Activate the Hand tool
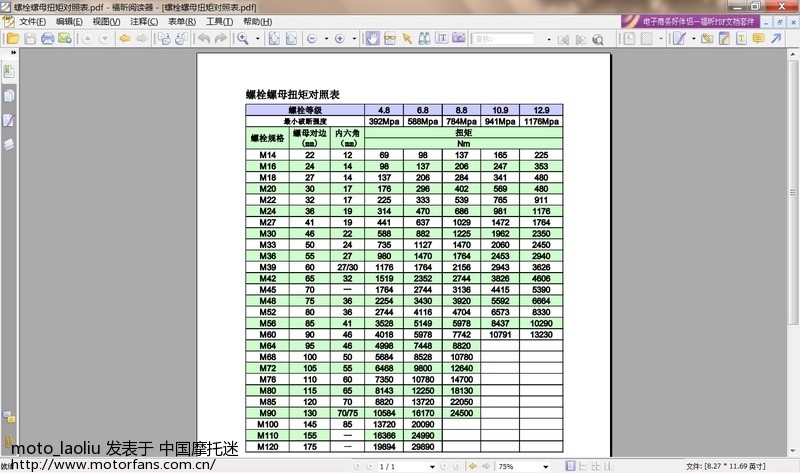This screenshot has width=800, height=473. 372,39
